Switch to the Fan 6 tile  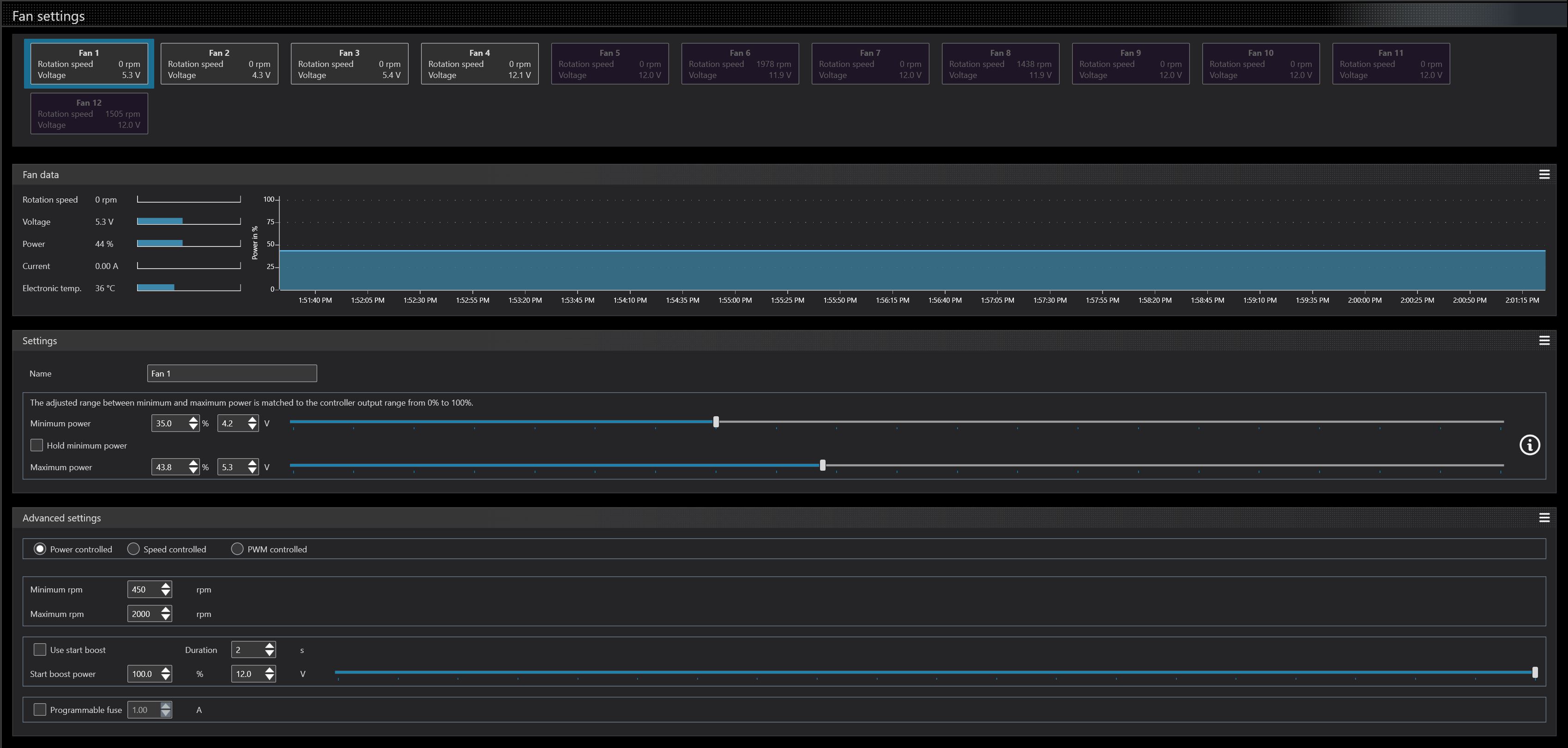click(740, 64)
